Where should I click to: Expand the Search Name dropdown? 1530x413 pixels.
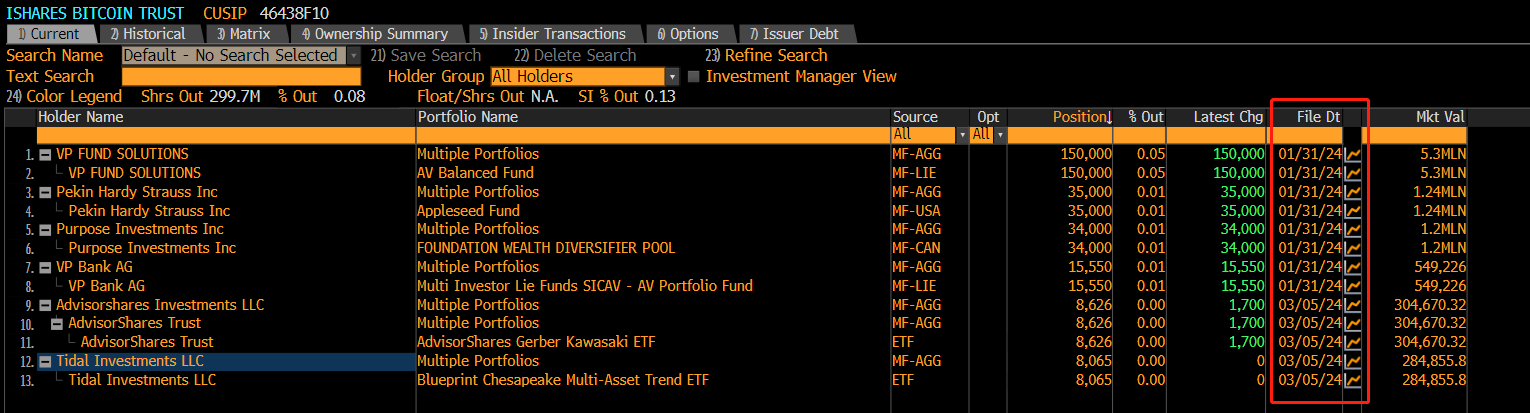tap(354, 56)
